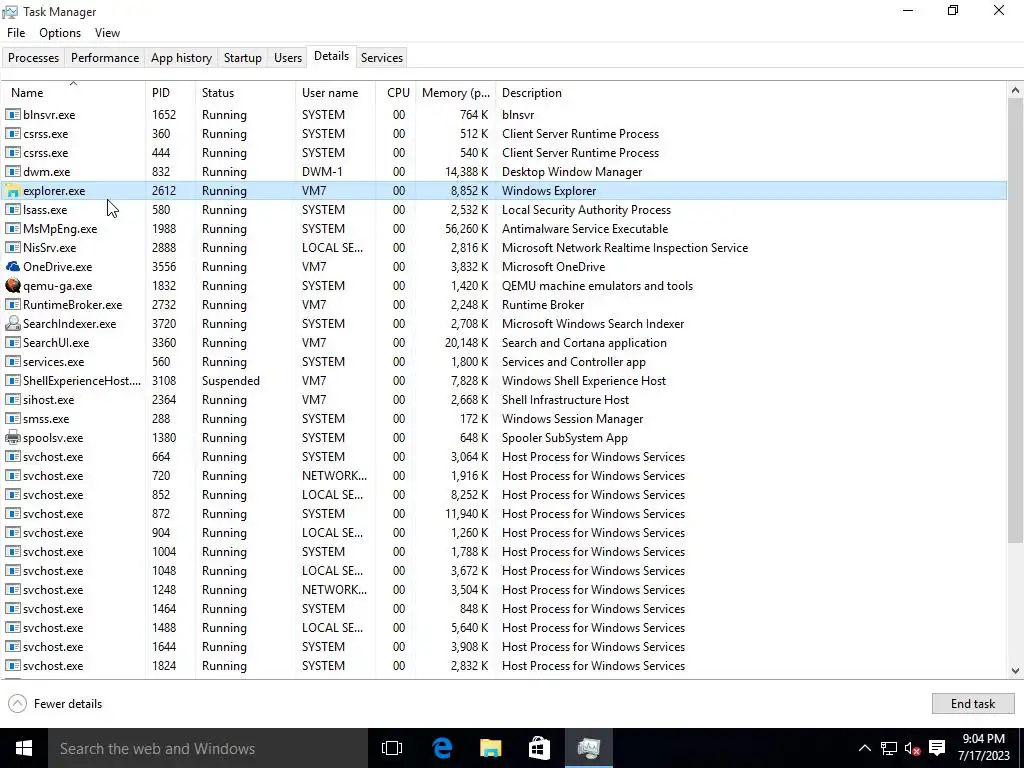Screen dimensions: 1024x768
Task: Click the OneDrive.exe cloud icon
Action: tap(12, 266)
